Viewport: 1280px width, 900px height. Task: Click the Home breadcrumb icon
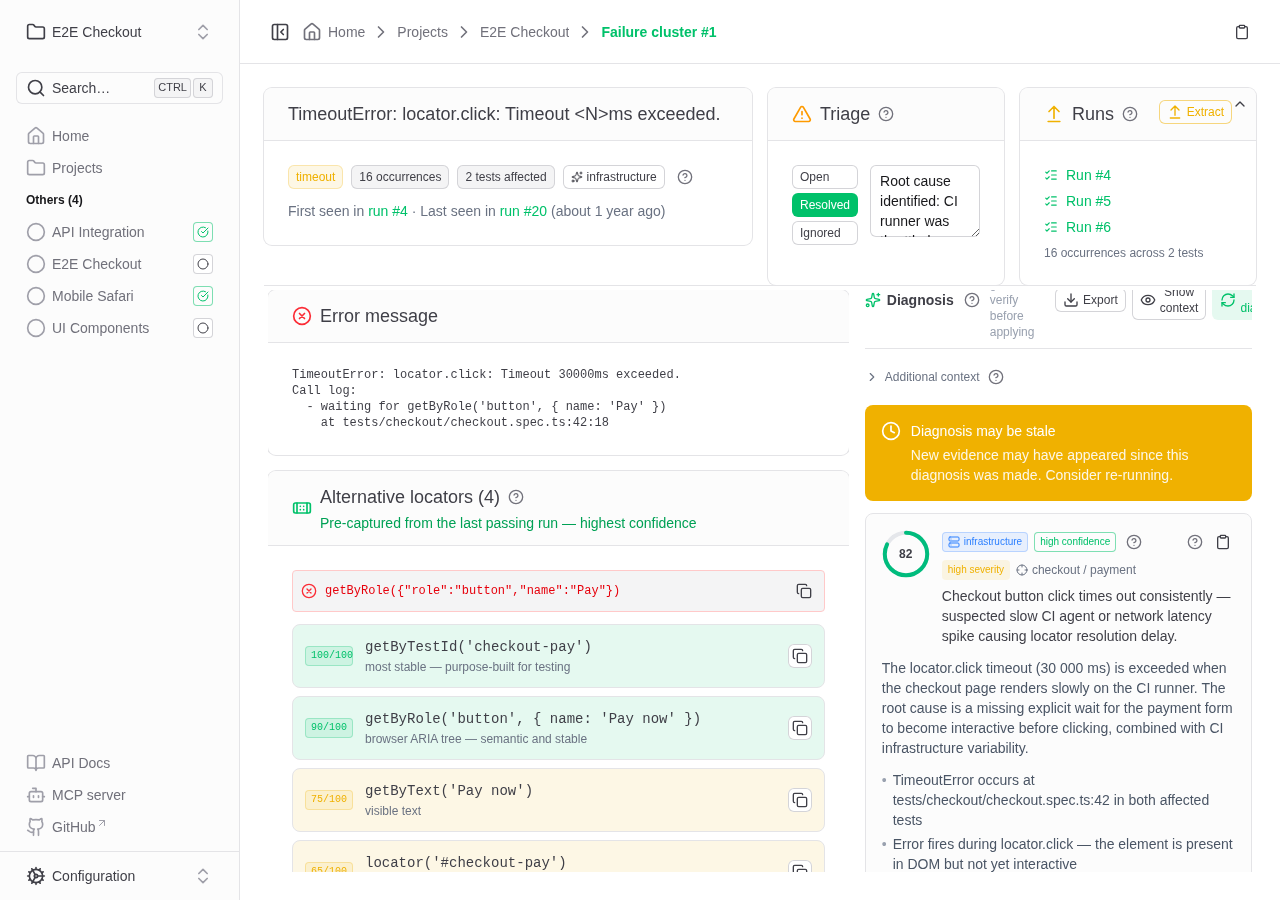point(312,32)
